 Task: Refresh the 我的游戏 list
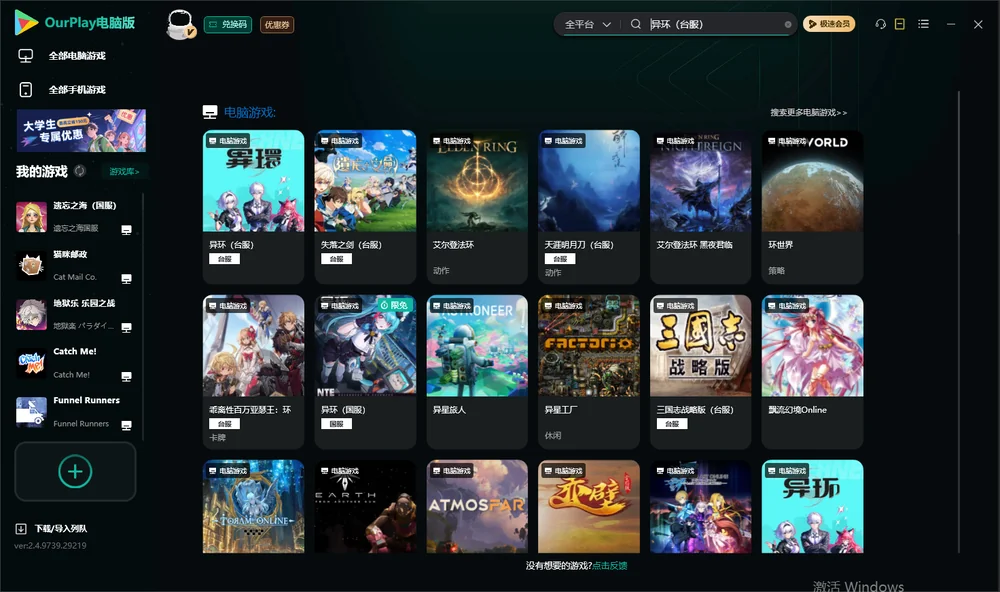80,171
